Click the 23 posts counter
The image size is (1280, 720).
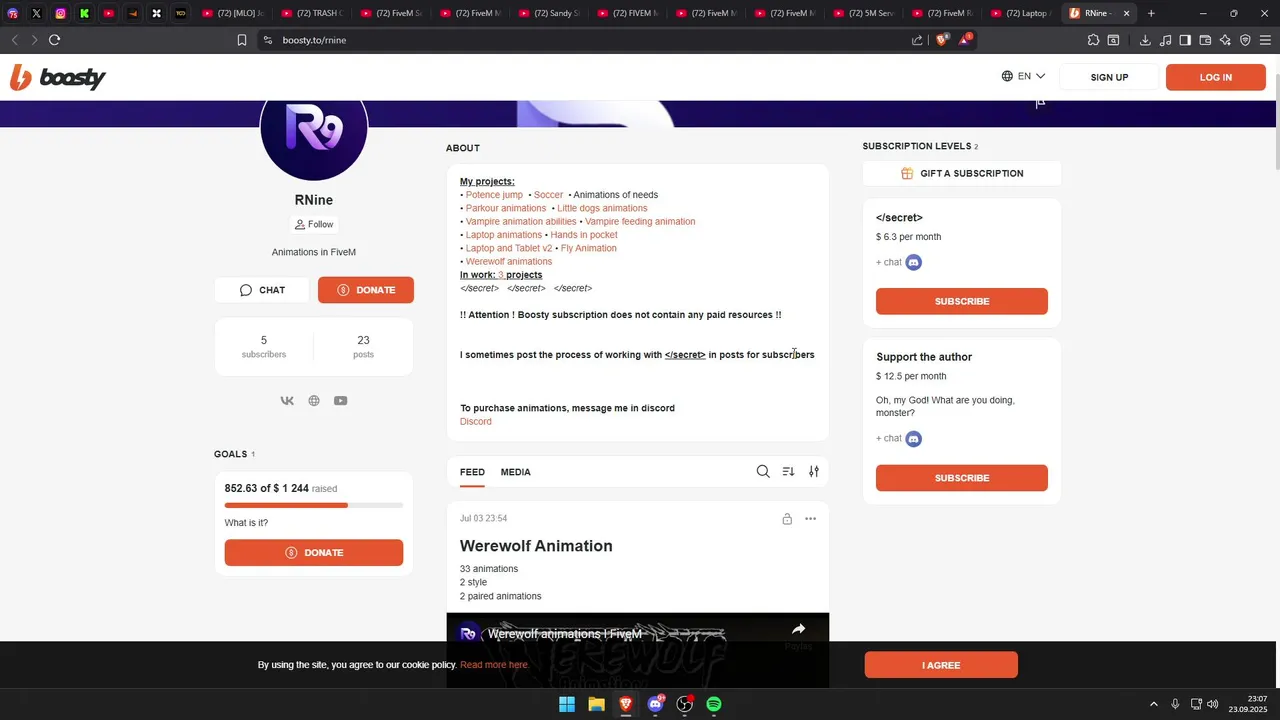(x=363, y=346)
